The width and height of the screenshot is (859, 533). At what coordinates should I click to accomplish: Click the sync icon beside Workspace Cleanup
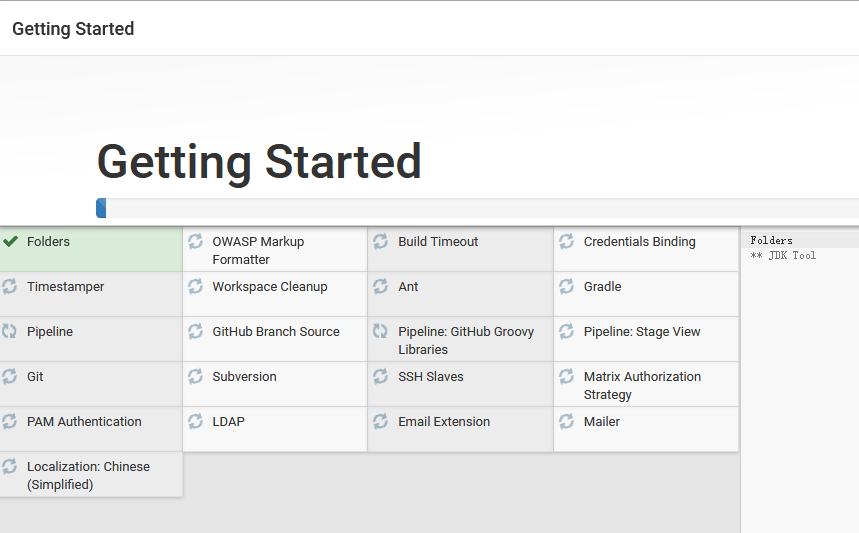(196, 286)
